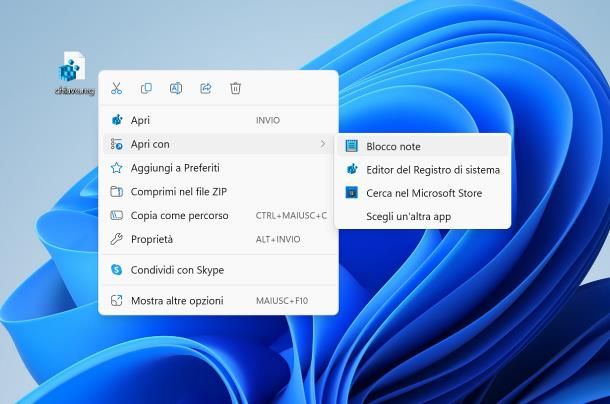
Task: Choose Scegli un'altra app
Action: [423, 216]
